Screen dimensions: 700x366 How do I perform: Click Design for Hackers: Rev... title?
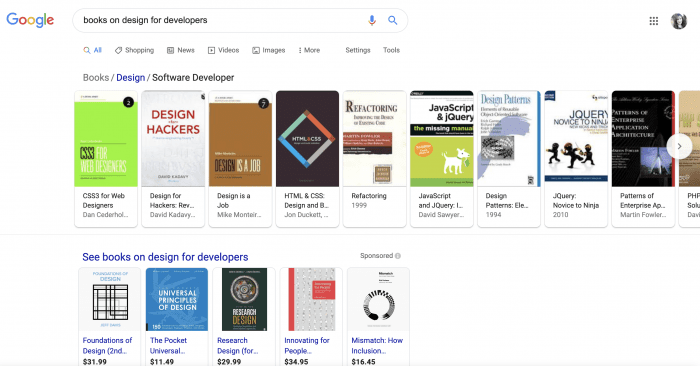172,200
